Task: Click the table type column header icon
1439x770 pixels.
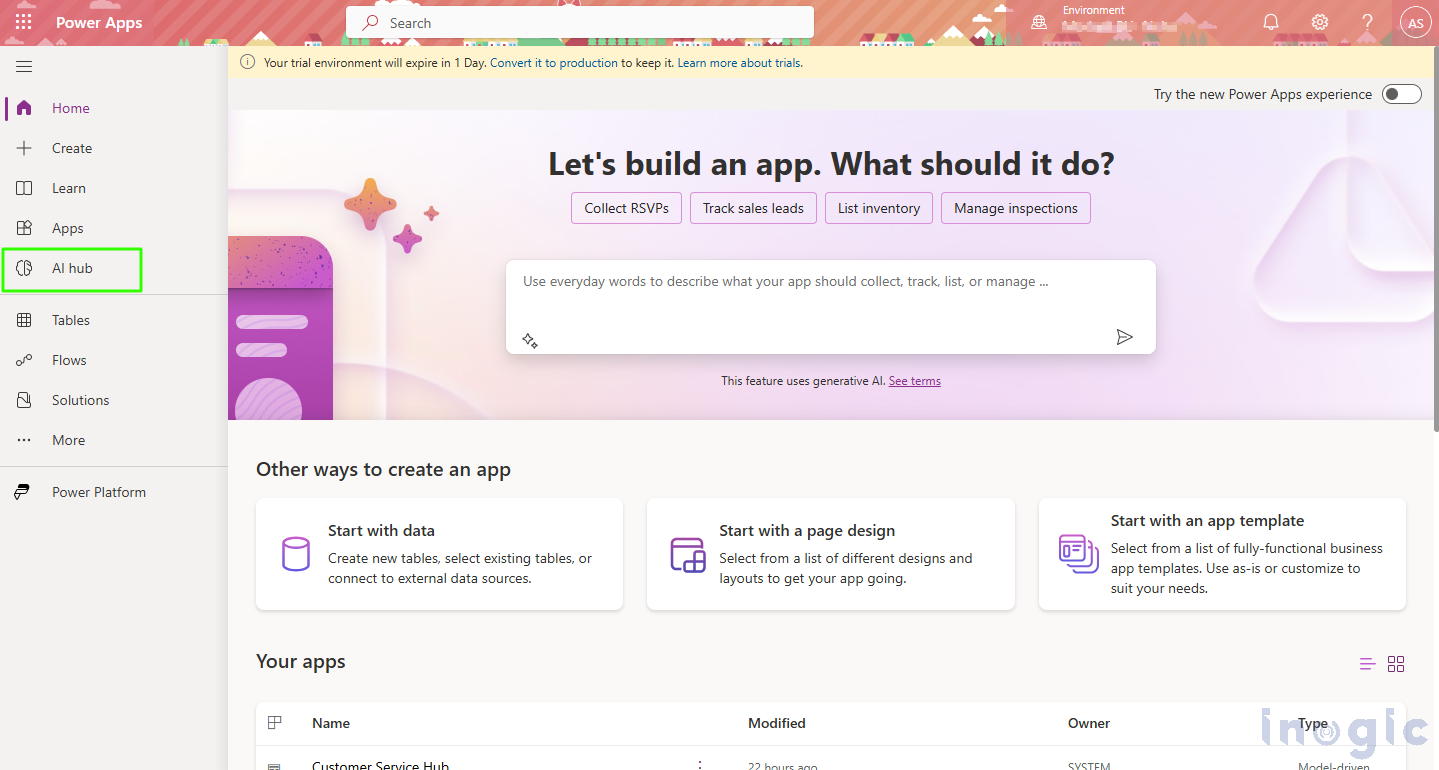Action: point(275,723)
